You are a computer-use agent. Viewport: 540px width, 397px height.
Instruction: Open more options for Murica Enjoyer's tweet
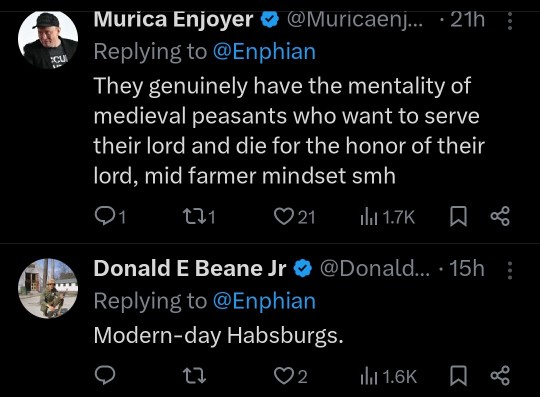pyautogui.click(x=510, y=21)
